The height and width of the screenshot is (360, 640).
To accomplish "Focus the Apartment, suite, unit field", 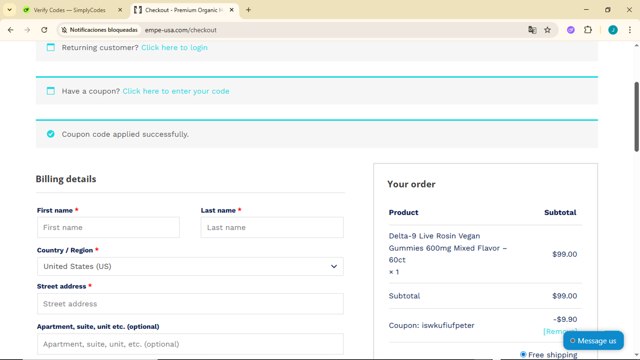I will click(190, 344).
